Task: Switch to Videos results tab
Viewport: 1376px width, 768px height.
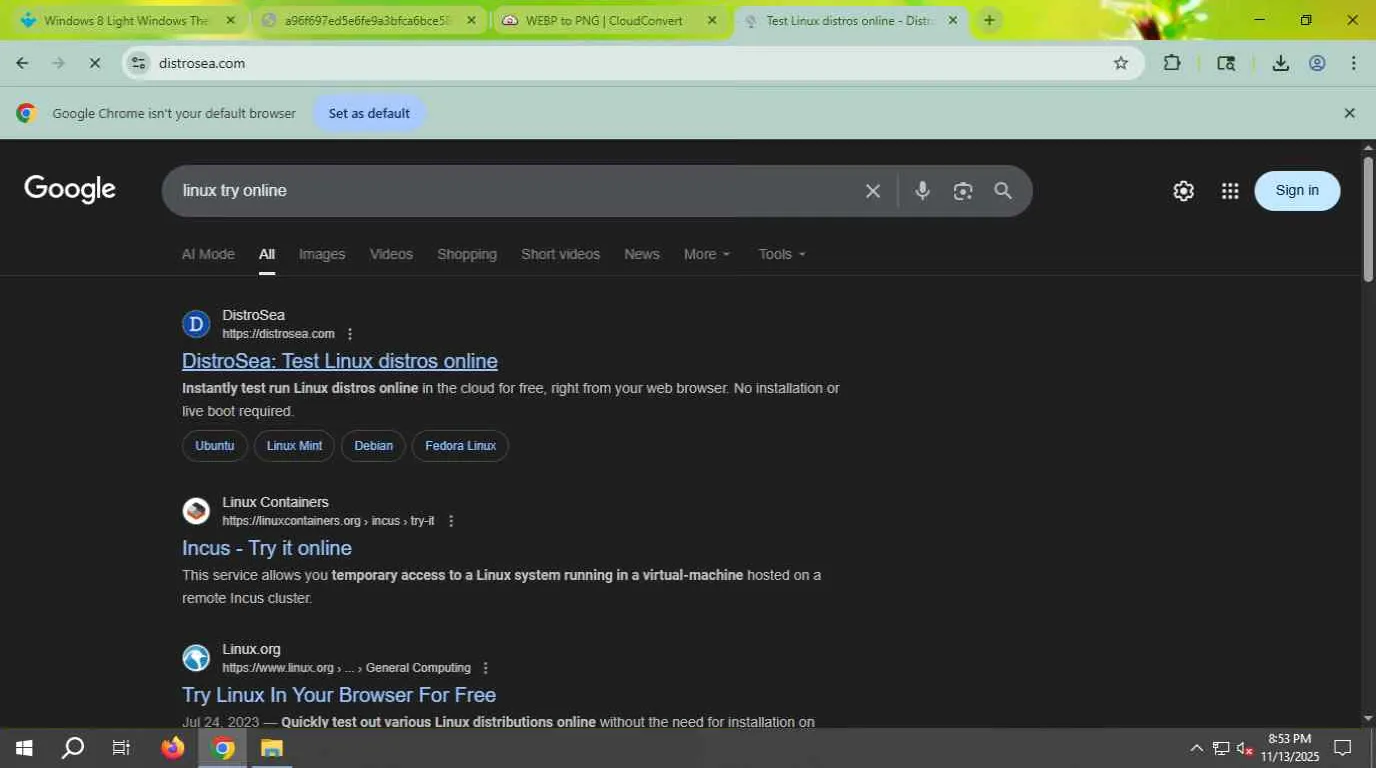Action: tap(391, 254)
